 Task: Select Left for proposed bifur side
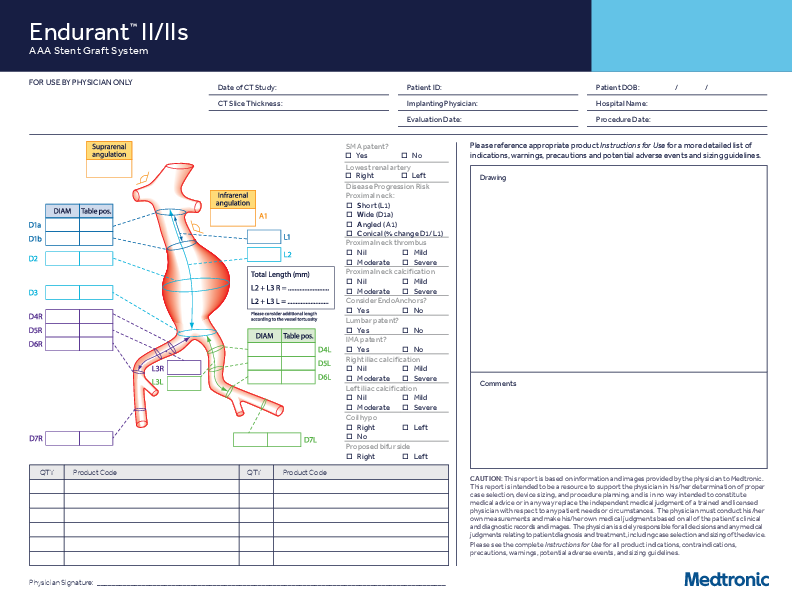click(405, 456)
